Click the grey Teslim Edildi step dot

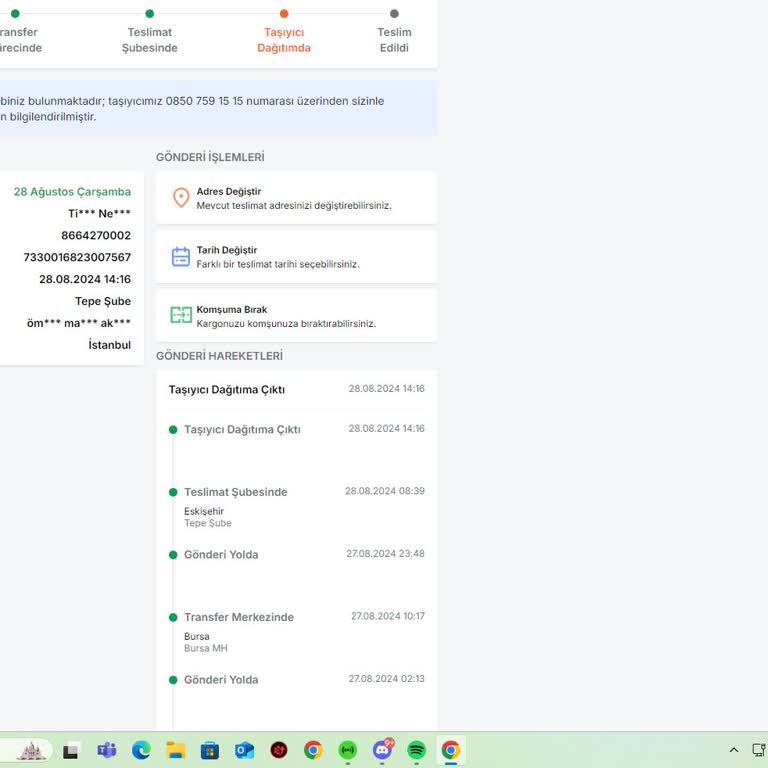click(x=394, y=14)
